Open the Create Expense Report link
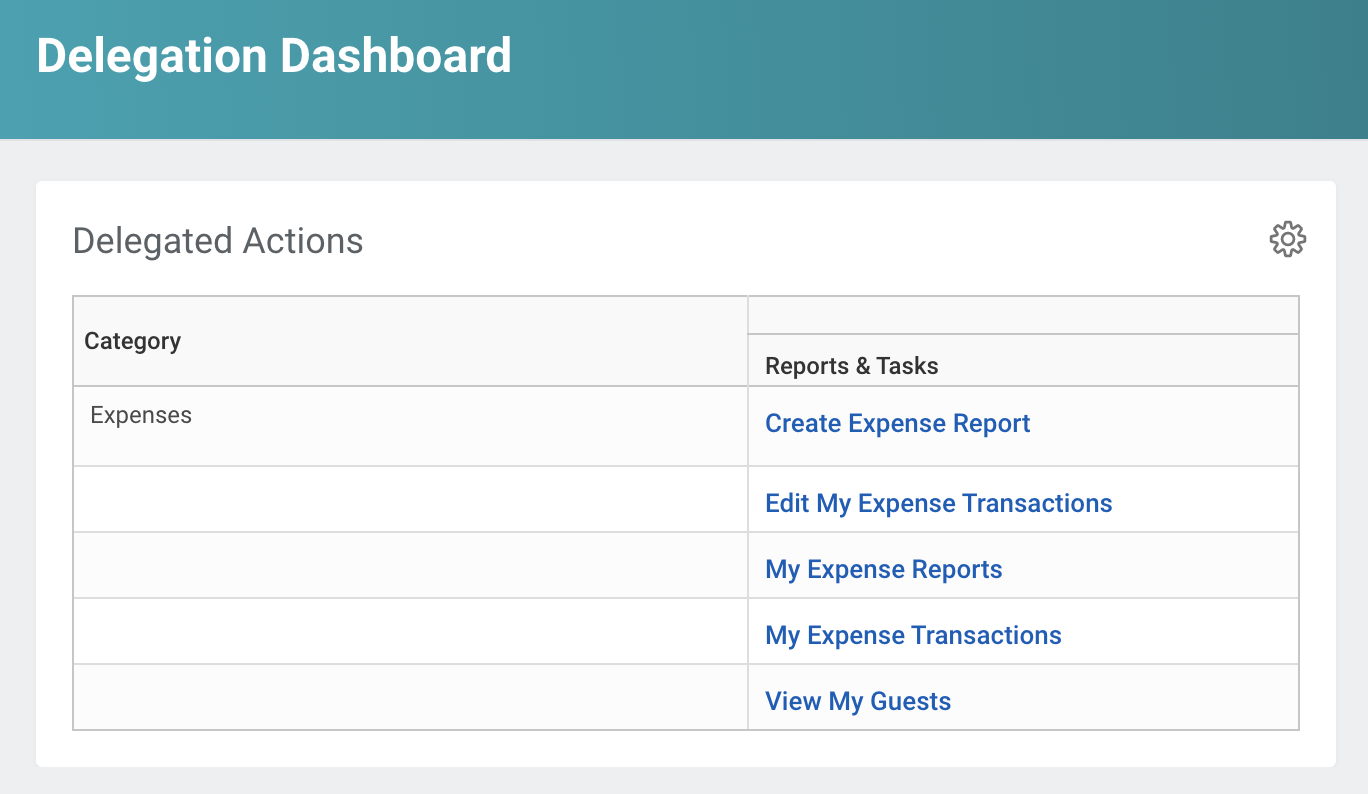1368x794 pixels. tap(897, 424)
